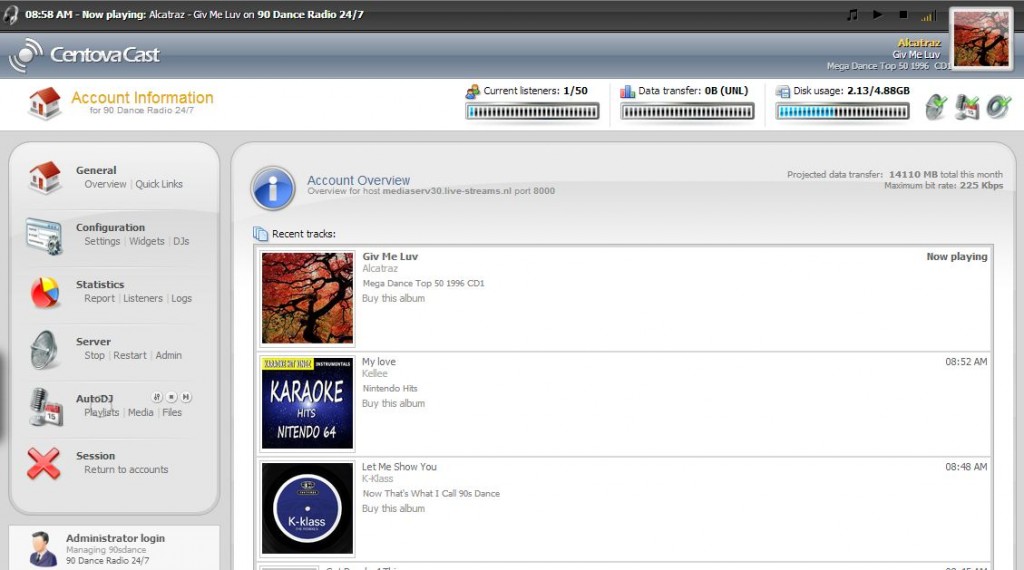Click the server status speaker icon

(x=936, y=106)
